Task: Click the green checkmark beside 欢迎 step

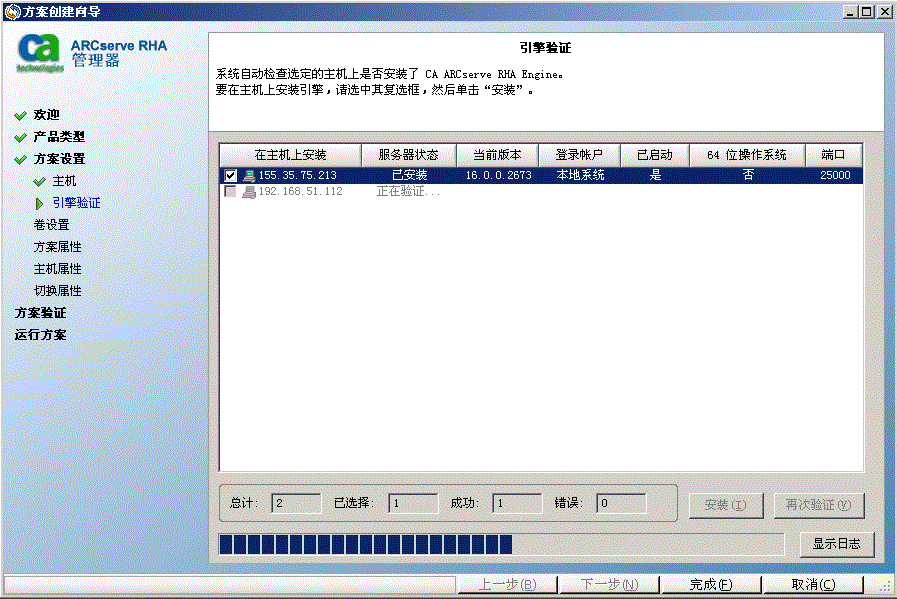Action: tap(21, 115)
